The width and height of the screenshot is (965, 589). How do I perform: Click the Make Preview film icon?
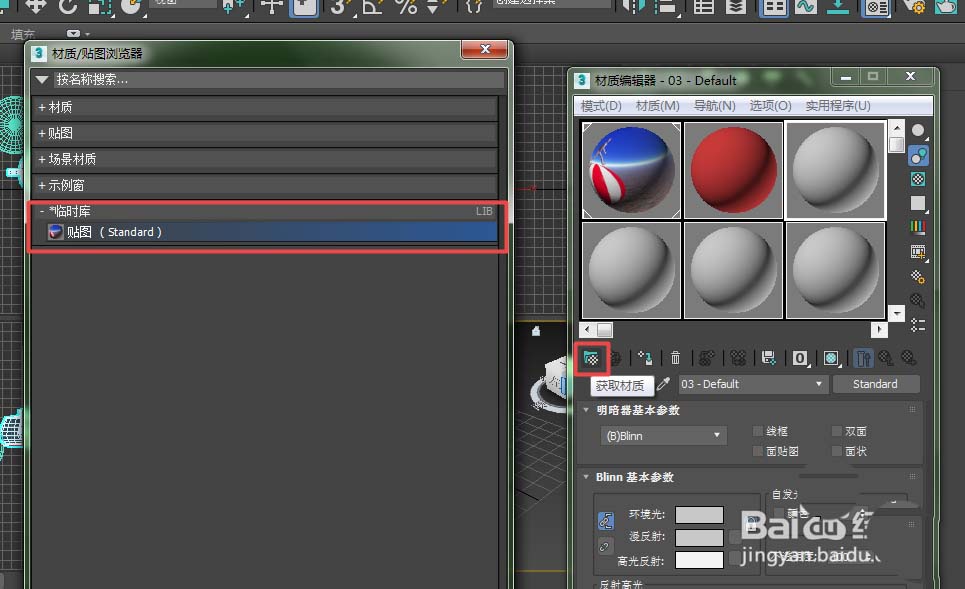[x=918, y=252]
